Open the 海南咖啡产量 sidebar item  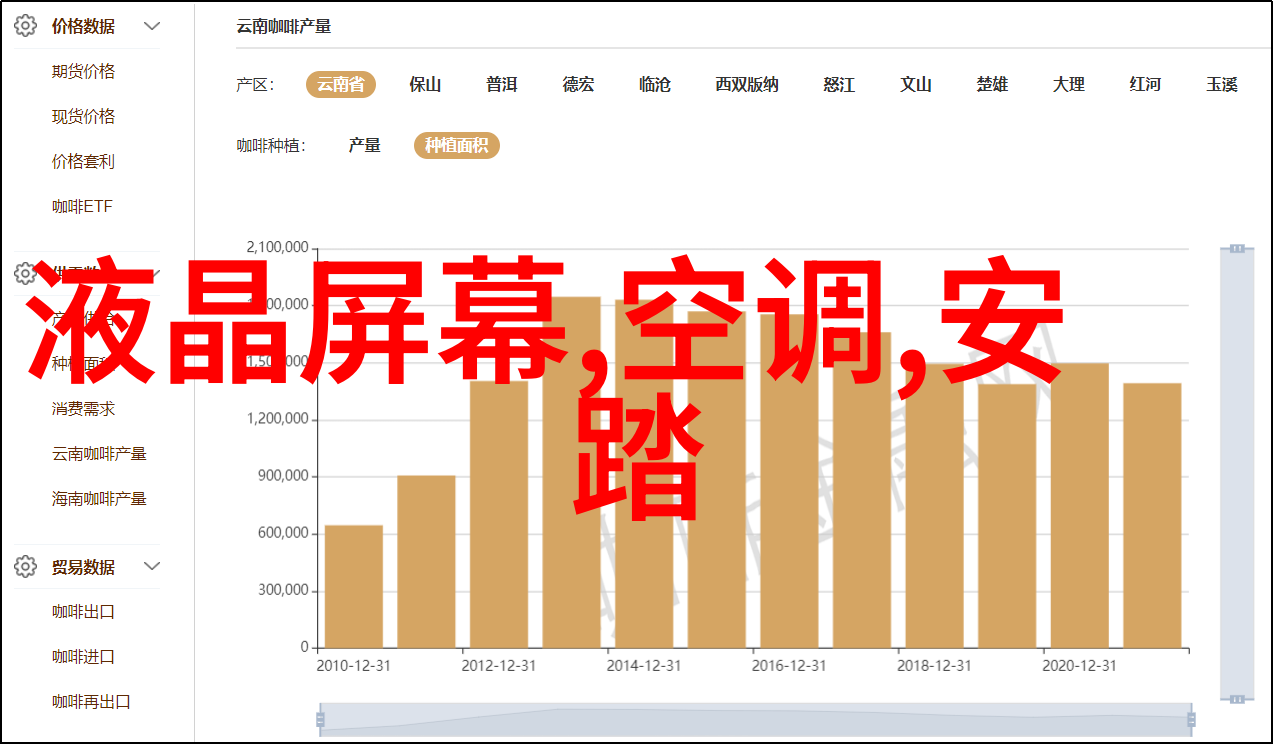point(99,498)
